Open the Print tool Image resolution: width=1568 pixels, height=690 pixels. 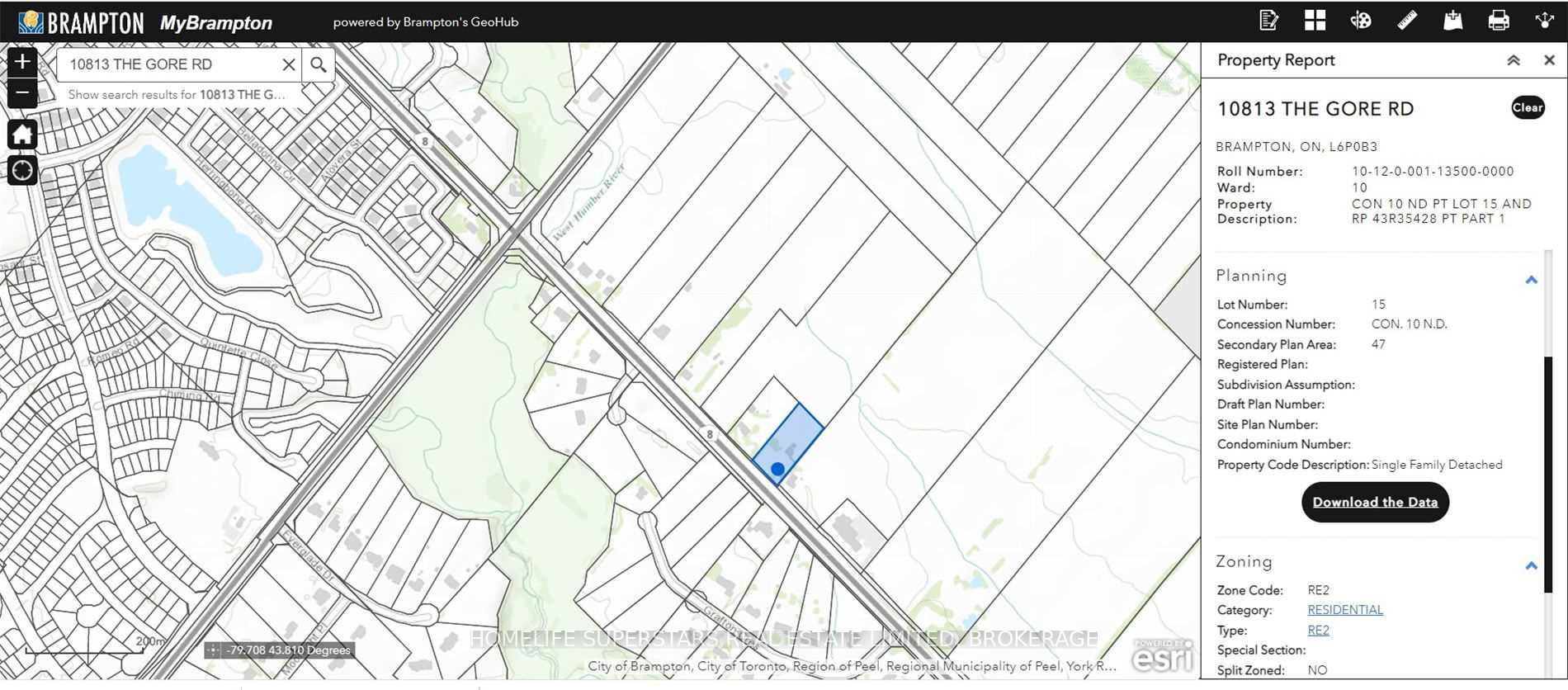pos(1499,21)
